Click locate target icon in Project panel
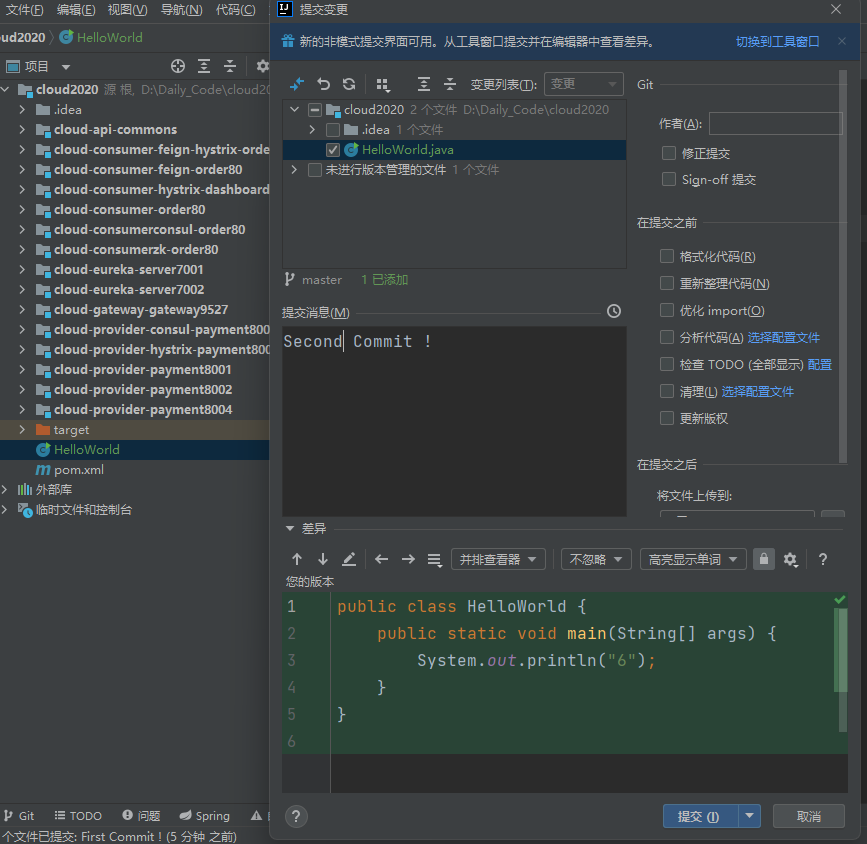 [x=177, y=66]
